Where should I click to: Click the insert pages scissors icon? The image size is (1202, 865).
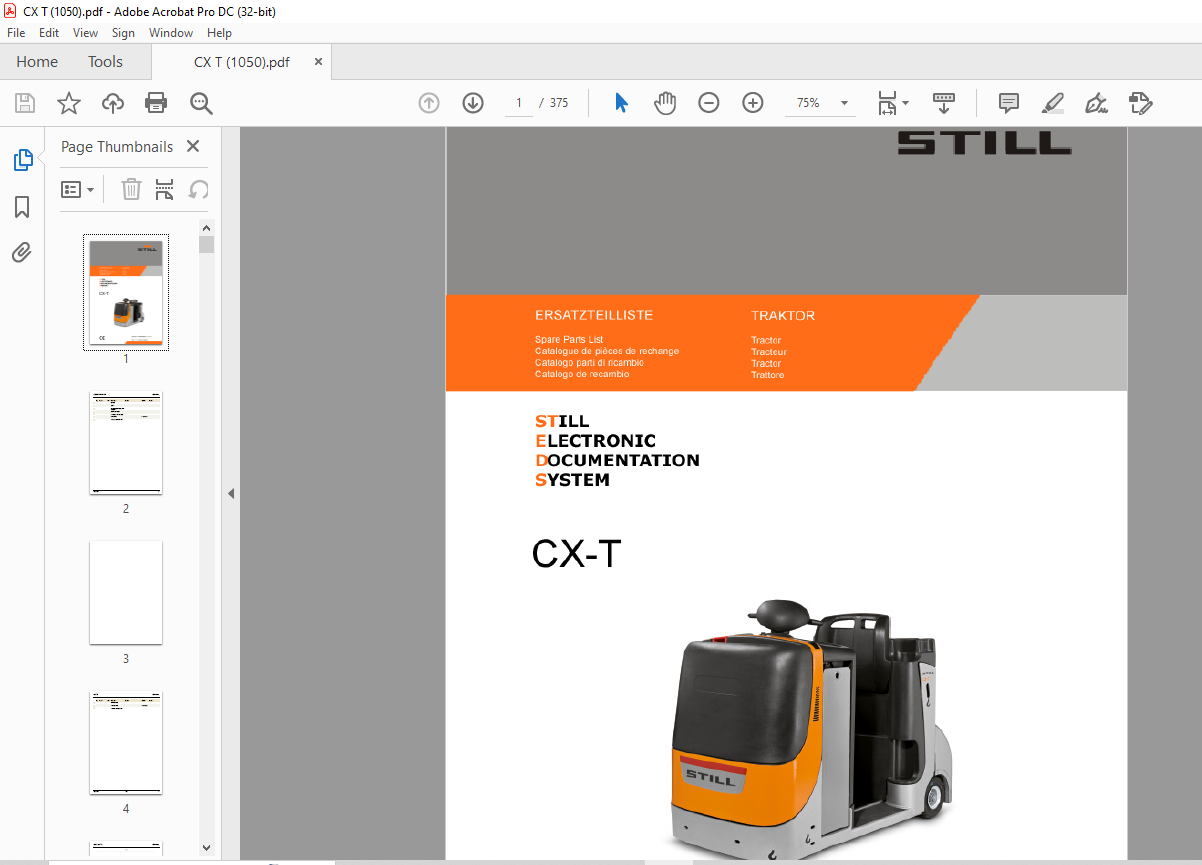165,189
